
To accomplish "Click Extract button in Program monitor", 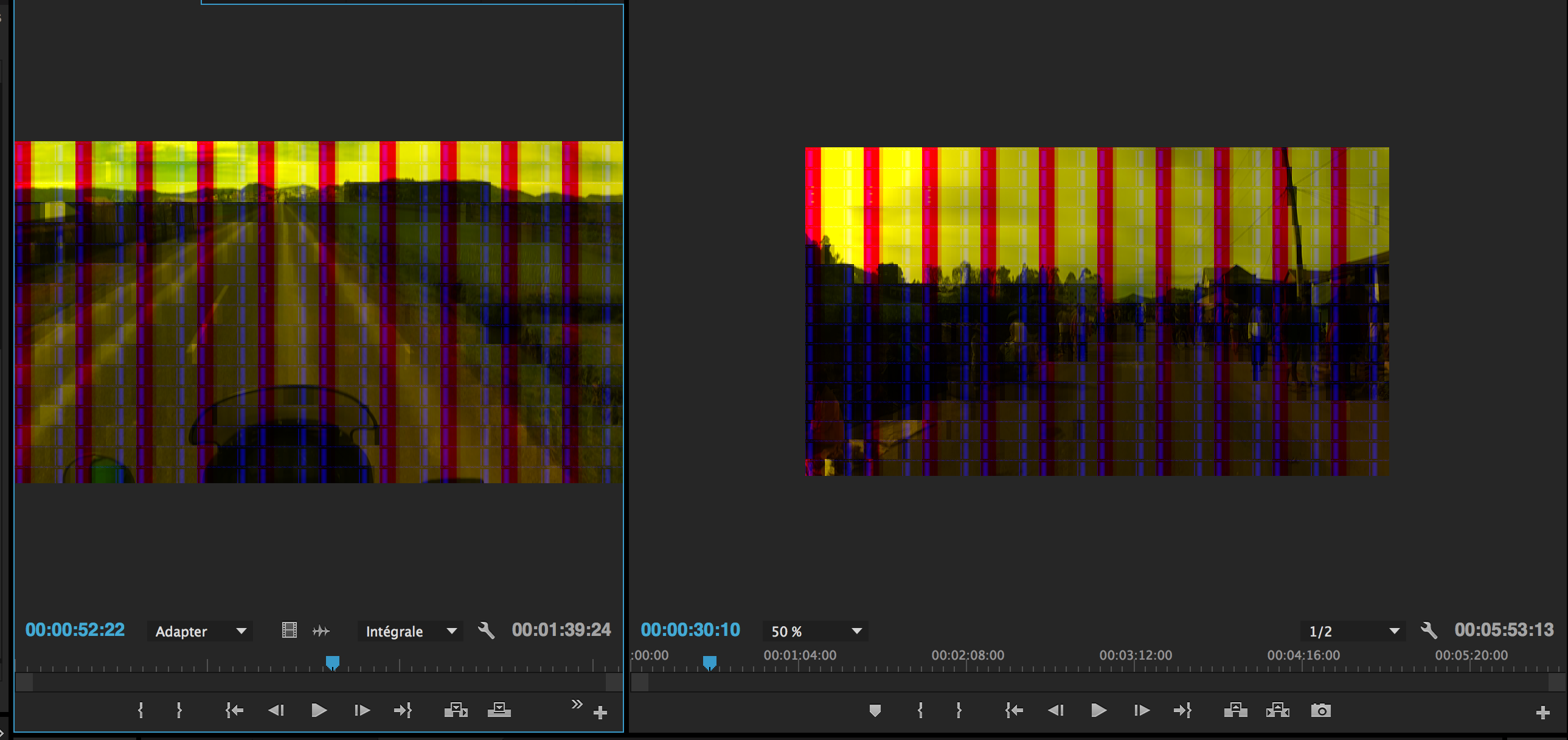I will 1278,710.
